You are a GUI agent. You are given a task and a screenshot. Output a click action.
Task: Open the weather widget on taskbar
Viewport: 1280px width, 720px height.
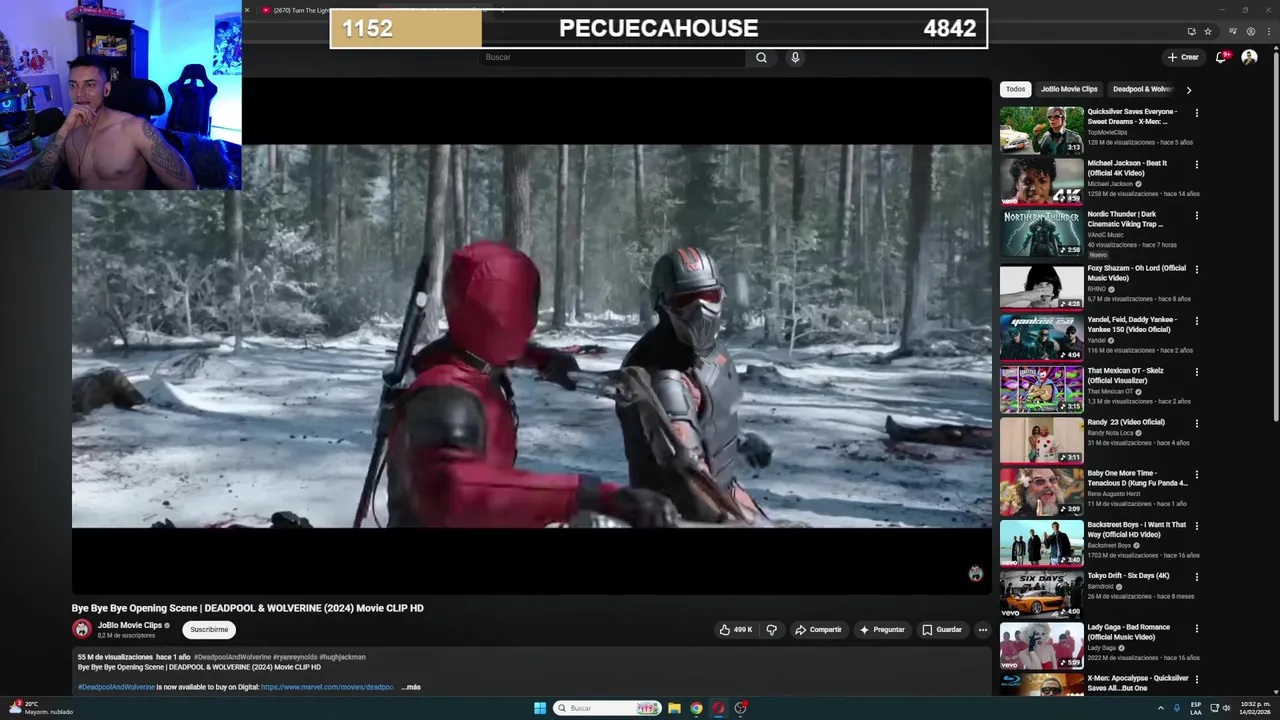coord(41,708)
